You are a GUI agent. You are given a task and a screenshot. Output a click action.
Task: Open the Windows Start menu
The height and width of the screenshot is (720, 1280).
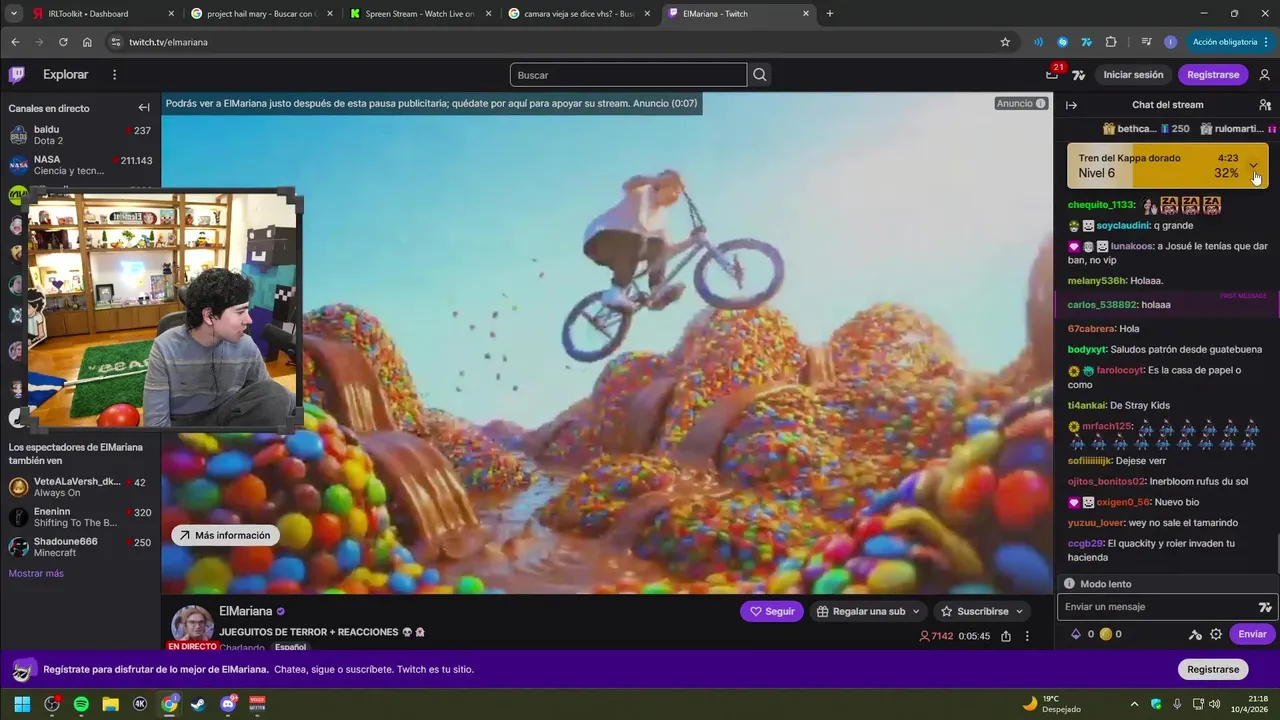pyautogui.click(x=22, y=704)
